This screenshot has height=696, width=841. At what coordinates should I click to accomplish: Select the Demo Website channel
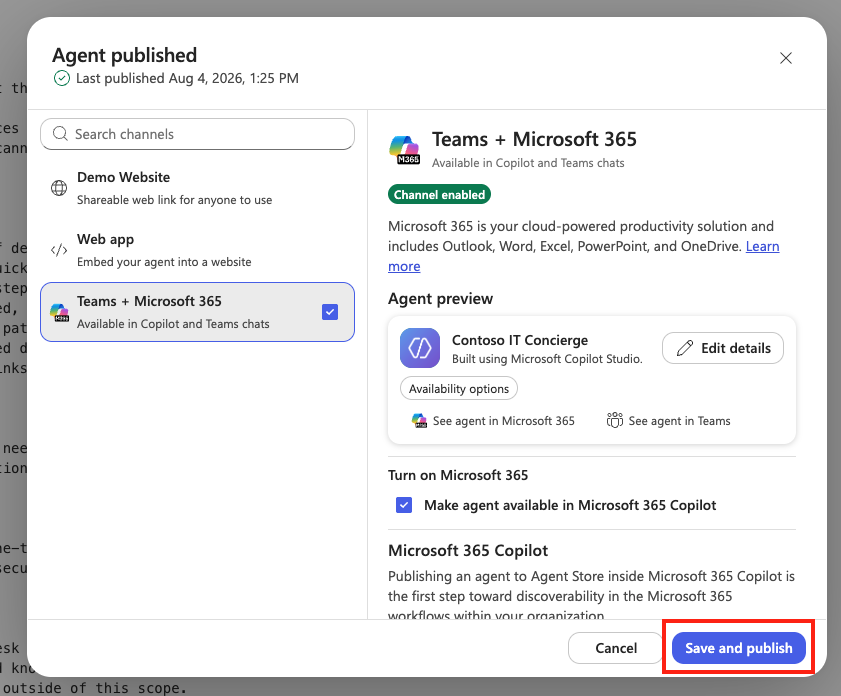click(x=197, y=188)
